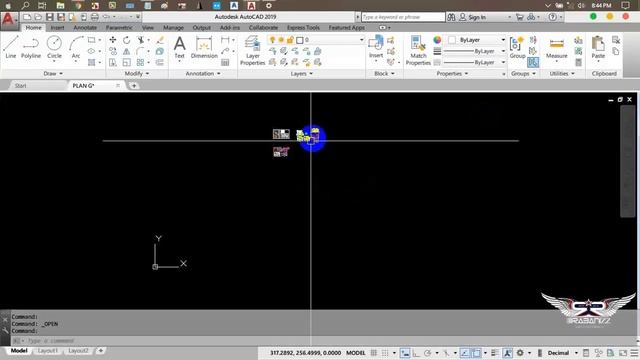
Task: Click the Move tool in Modify panel
Action: (x=113, y=40)
